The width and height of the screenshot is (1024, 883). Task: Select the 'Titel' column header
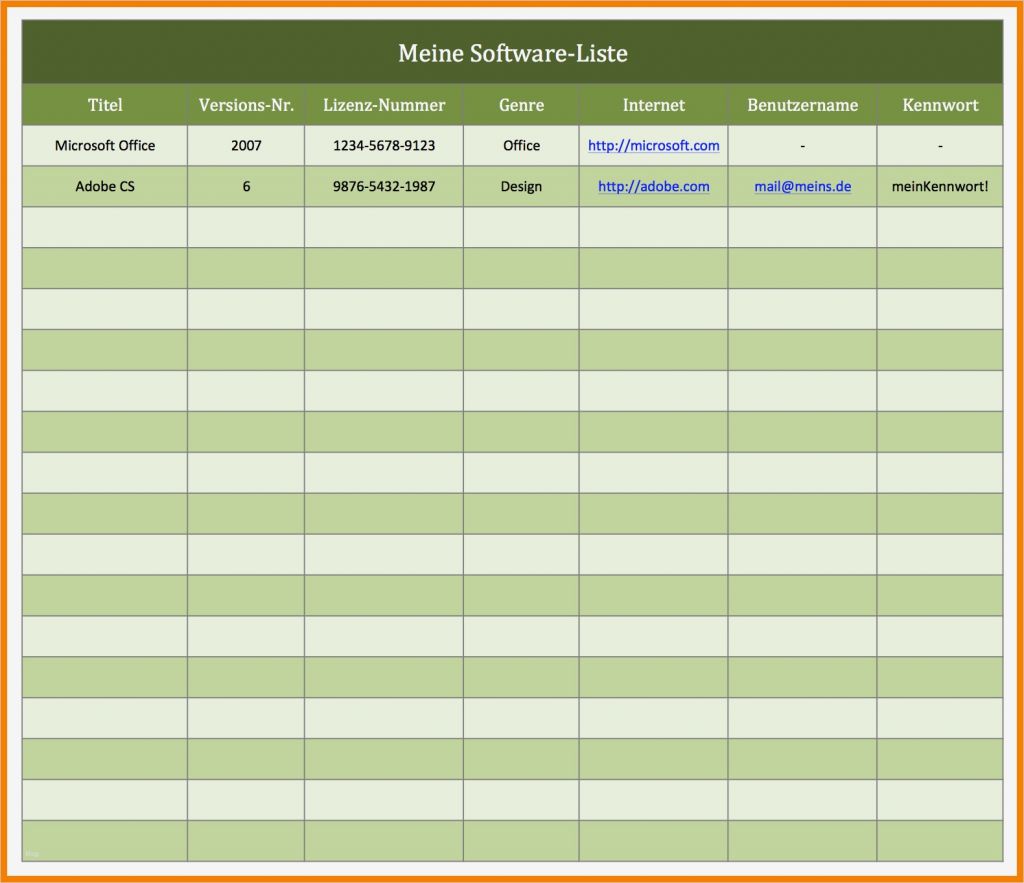(104, 104)
